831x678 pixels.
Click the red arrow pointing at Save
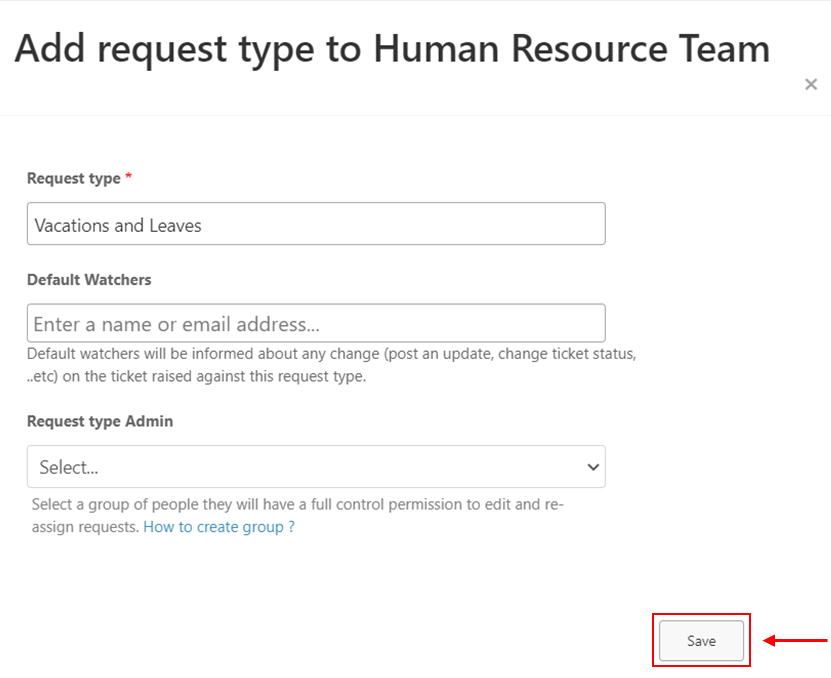[x=795, y=640]
